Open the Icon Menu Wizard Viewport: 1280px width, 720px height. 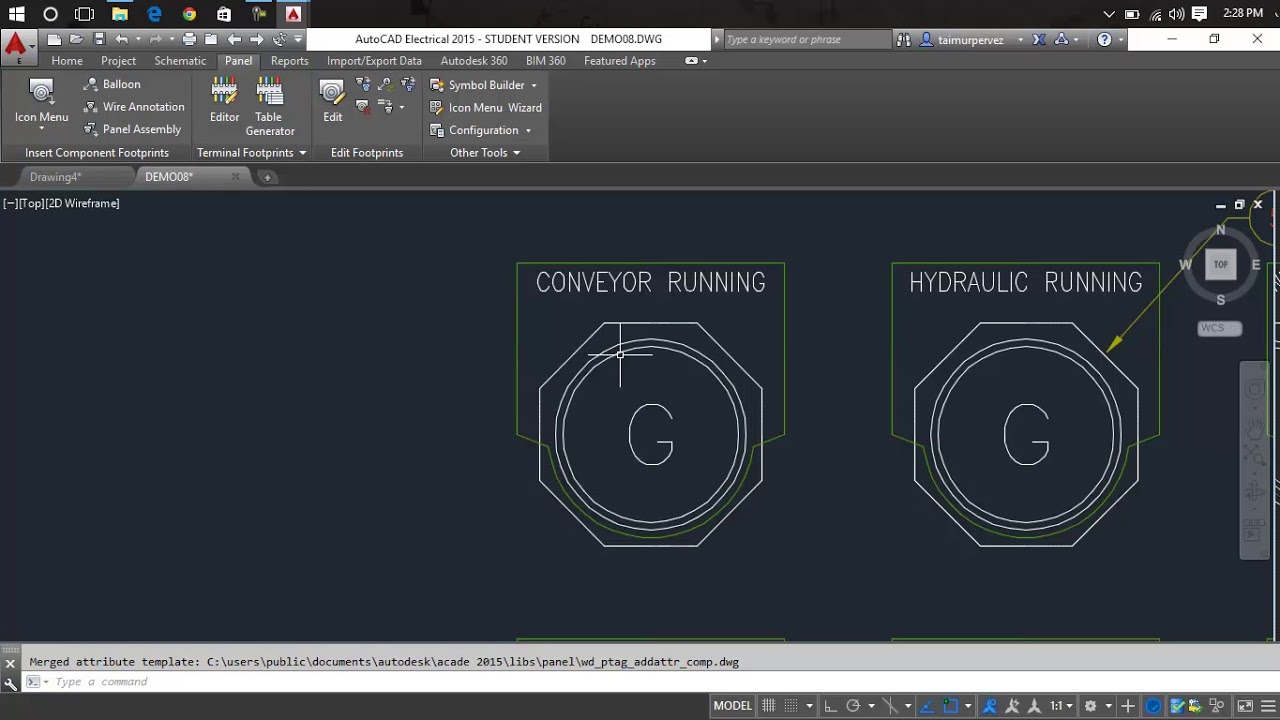[486, 107]
